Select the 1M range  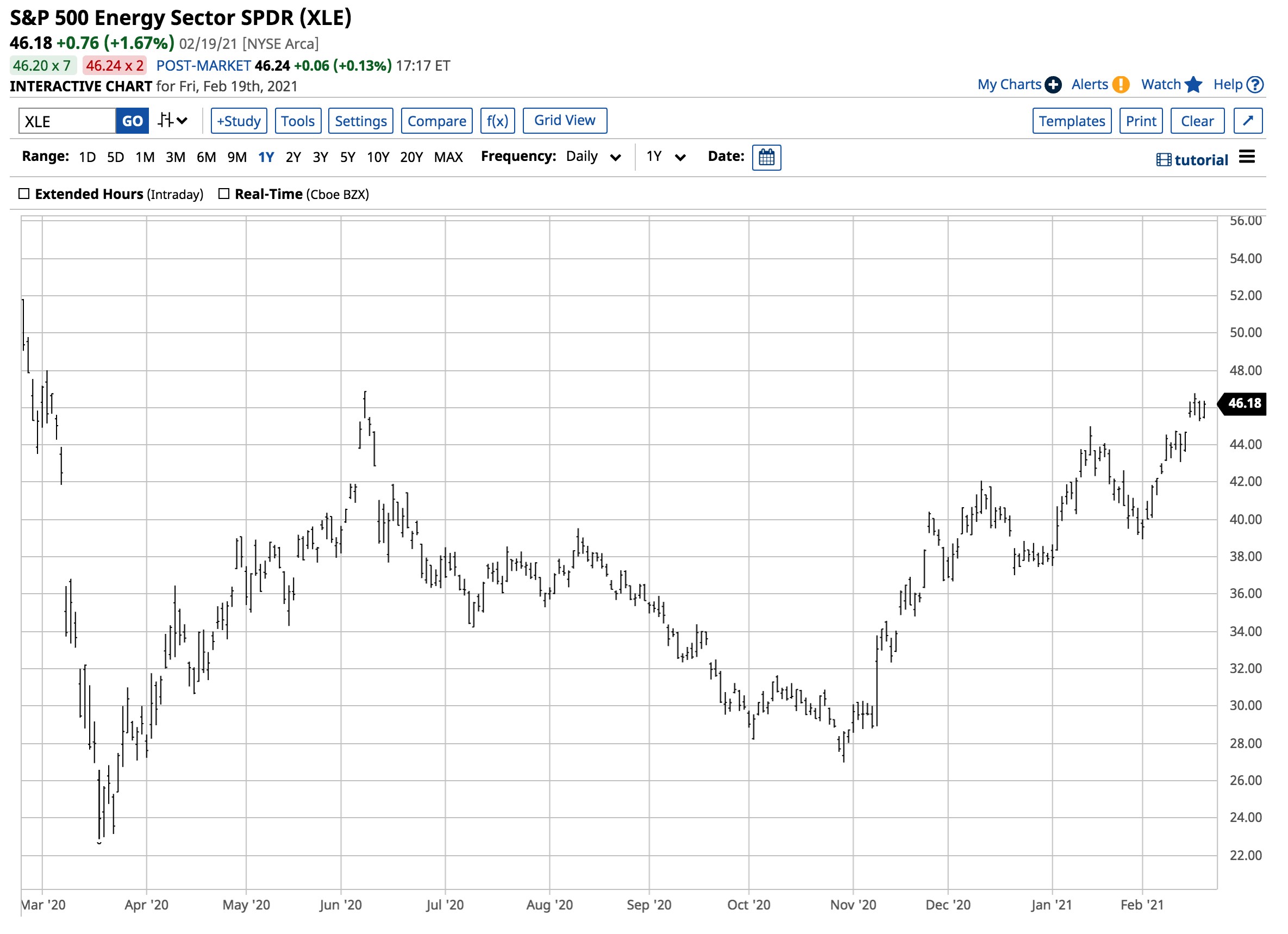pyautogui.click(x=145, y=157)
